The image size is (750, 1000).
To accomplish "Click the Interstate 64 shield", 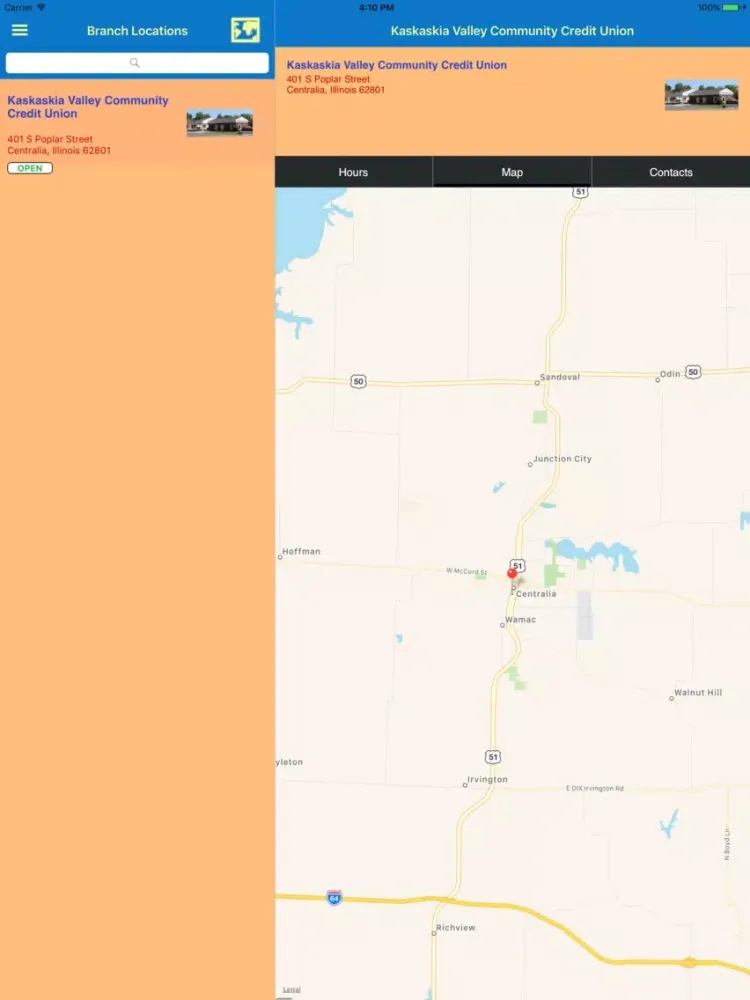I will pyautogui.click(x=334, y=897).
